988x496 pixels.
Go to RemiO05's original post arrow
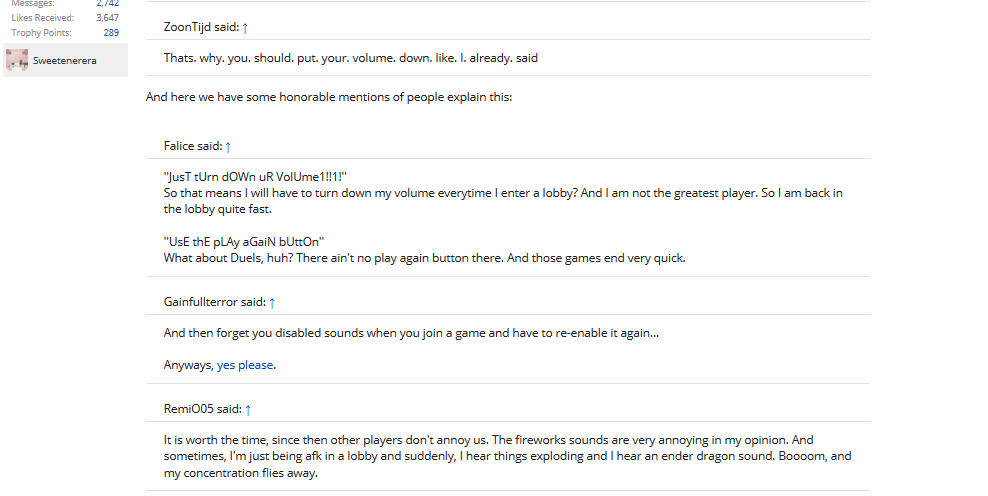tap(248, 410)
